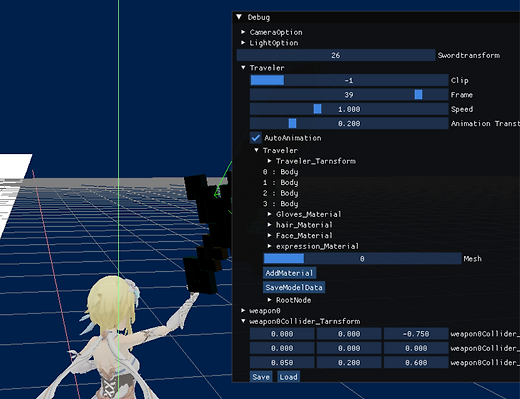Expand Gloves_Material node
The image size is (520, 399).
click(269, 214)
